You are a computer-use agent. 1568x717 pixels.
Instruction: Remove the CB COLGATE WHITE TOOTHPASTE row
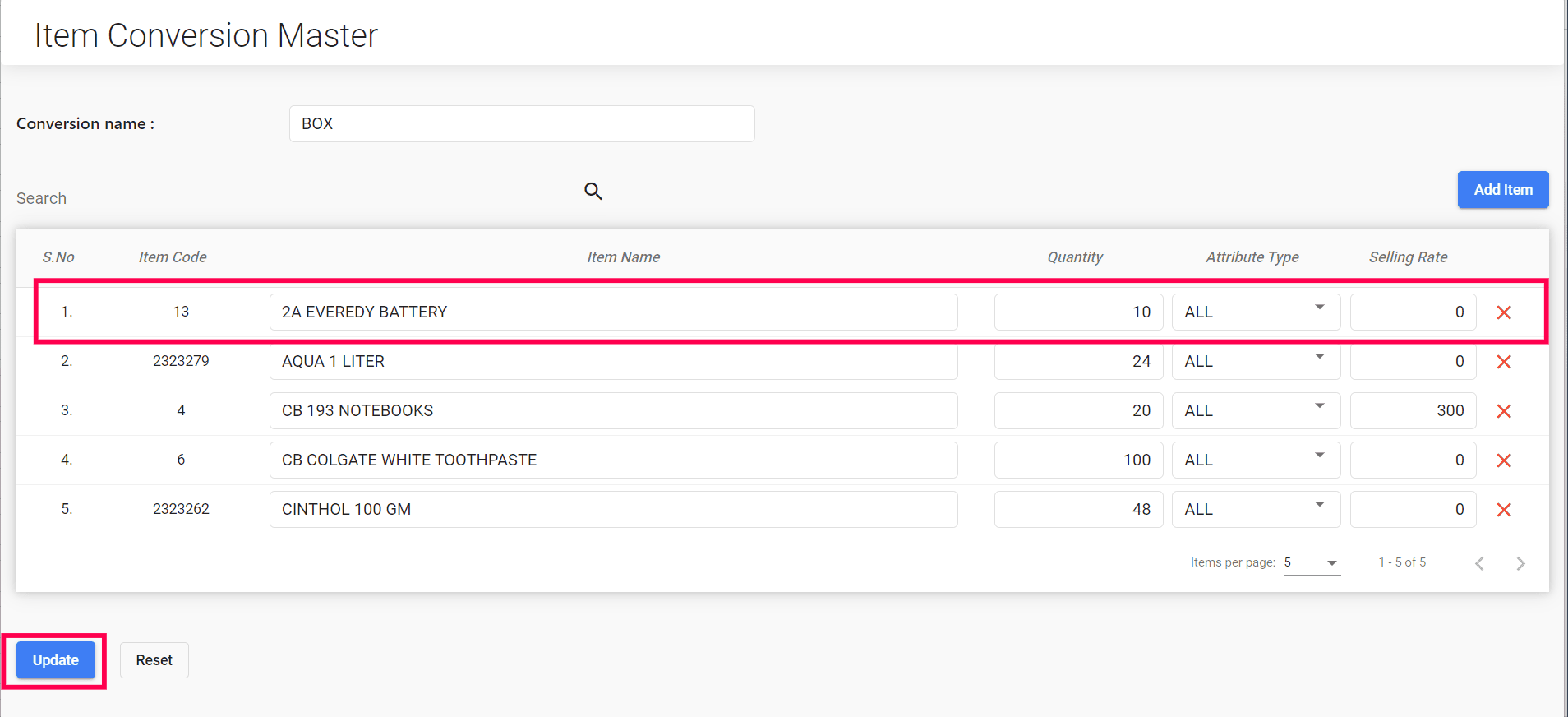point(1504,460)
